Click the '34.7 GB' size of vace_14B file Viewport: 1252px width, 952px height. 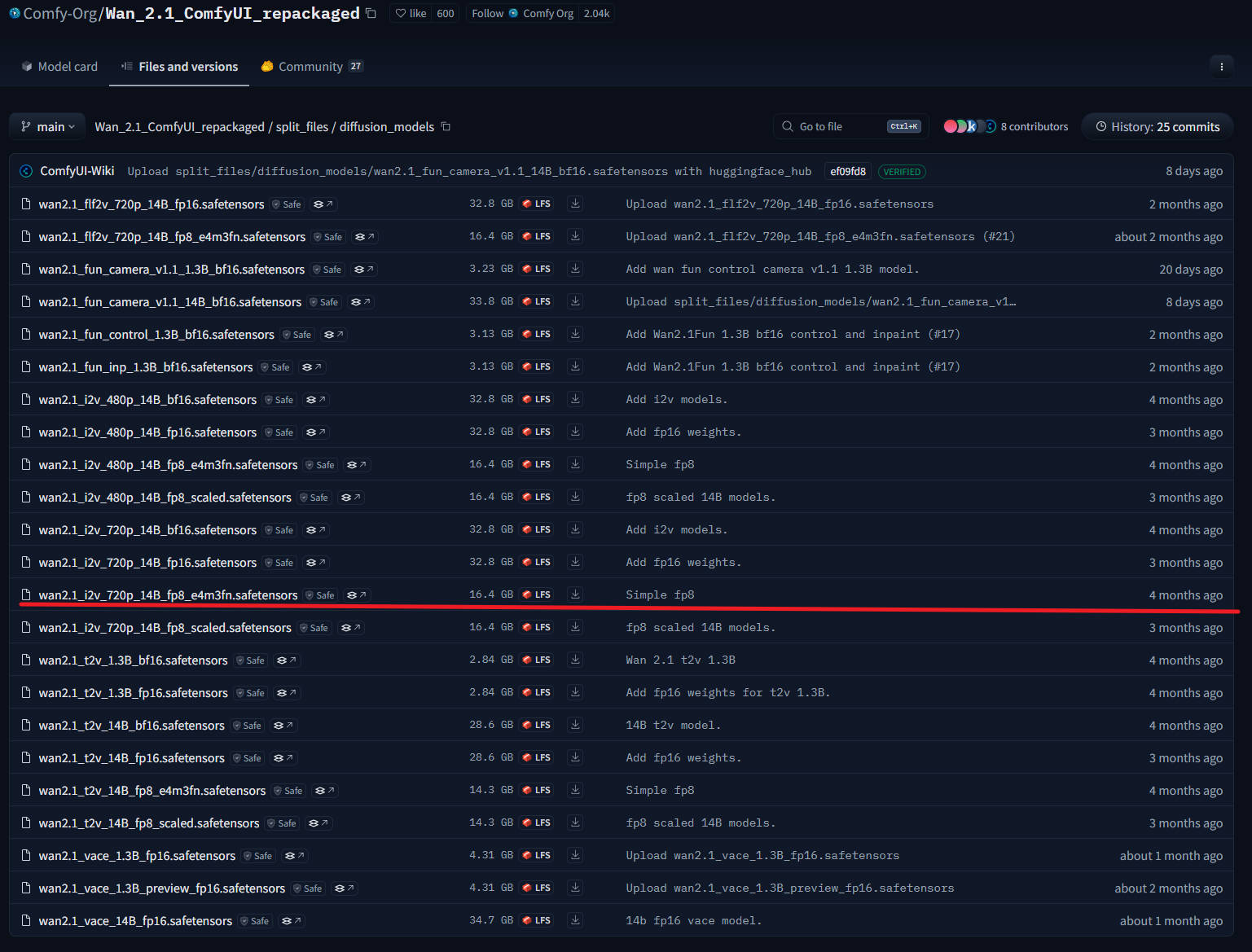pos(491,920)
